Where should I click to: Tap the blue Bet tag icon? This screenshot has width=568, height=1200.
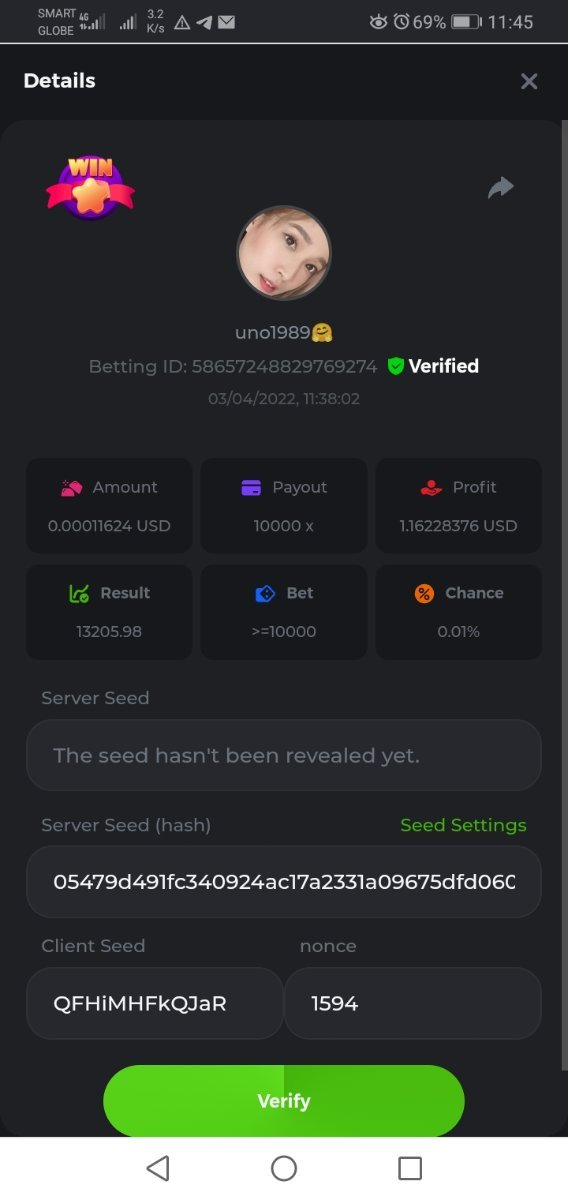(265, 593)
